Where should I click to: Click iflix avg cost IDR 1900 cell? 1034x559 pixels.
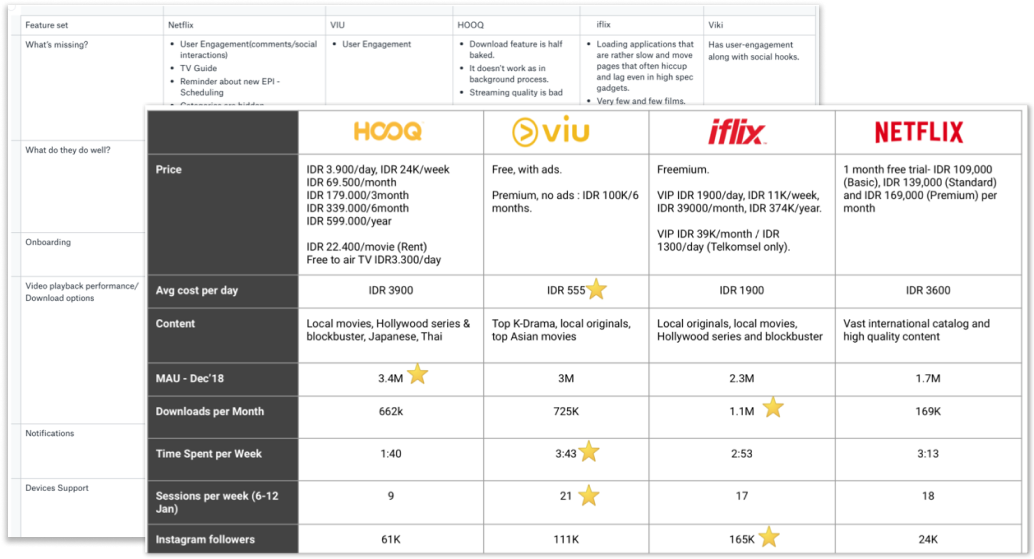tap(741, 290)
